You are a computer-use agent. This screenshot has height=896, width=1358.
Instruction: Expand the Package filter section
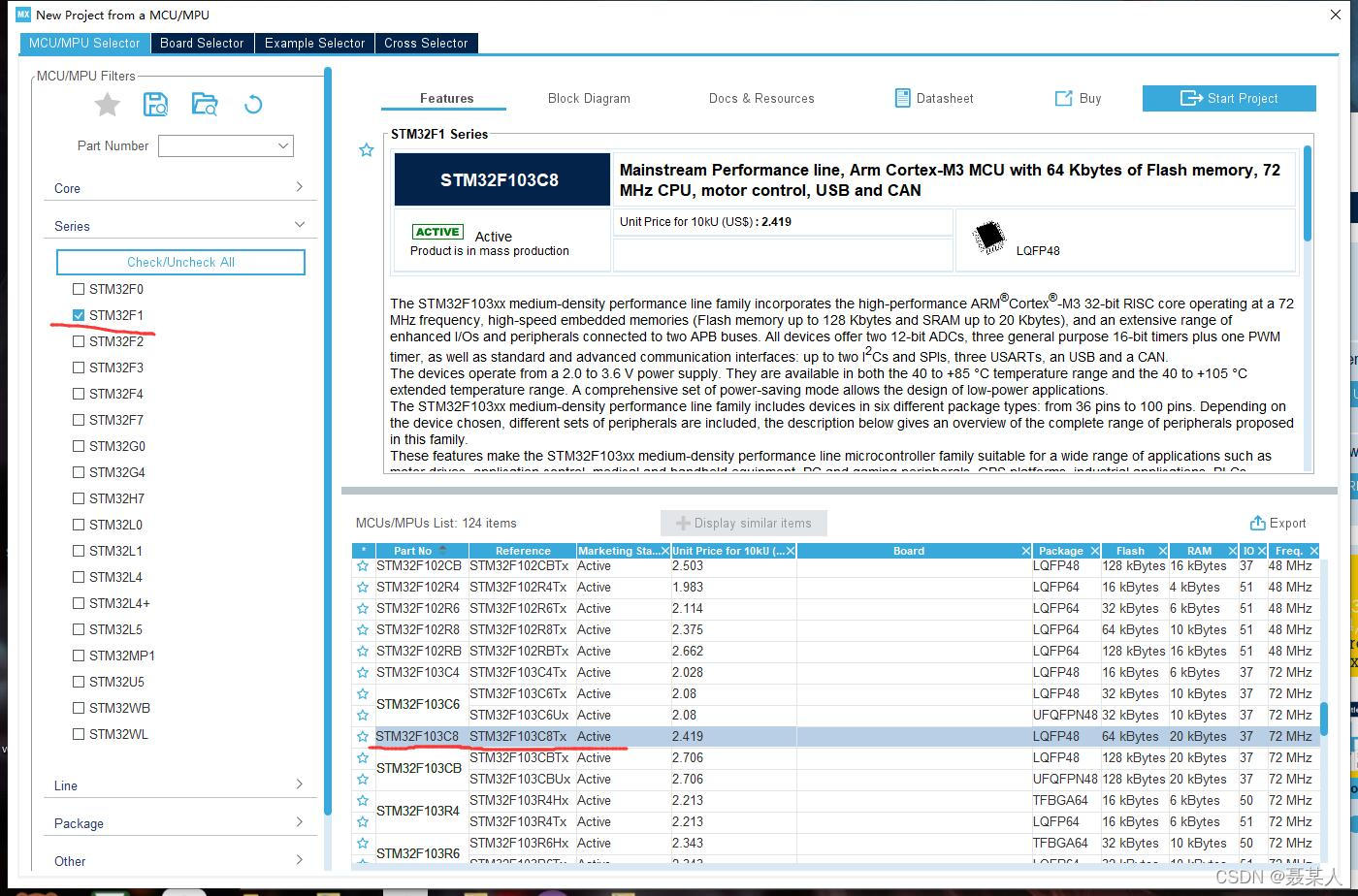(180, 823)
